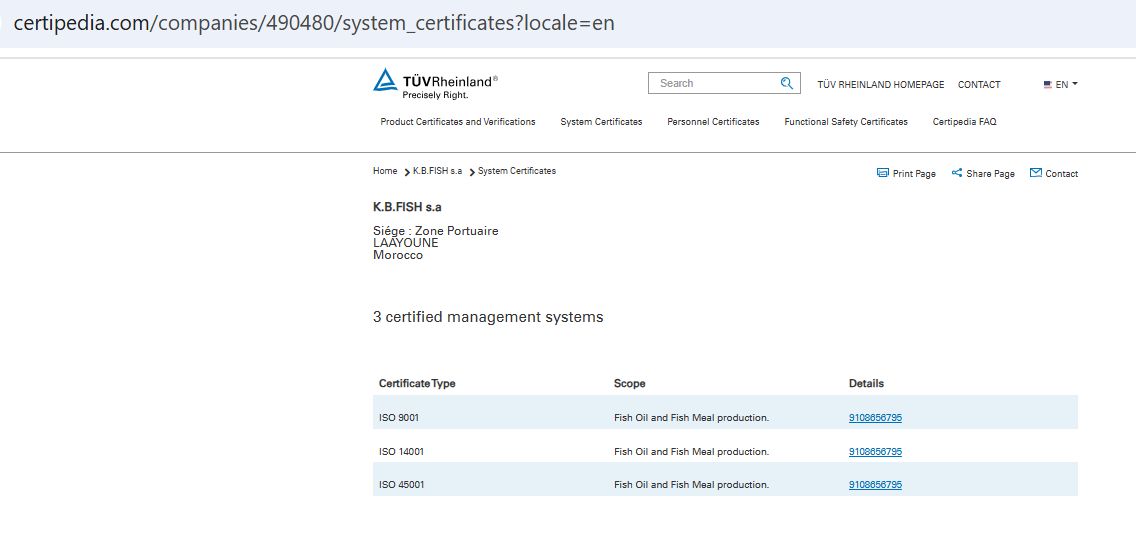
Task: Open certificate 9108656795 for ISO 45001
Action: tap(875, 485)
